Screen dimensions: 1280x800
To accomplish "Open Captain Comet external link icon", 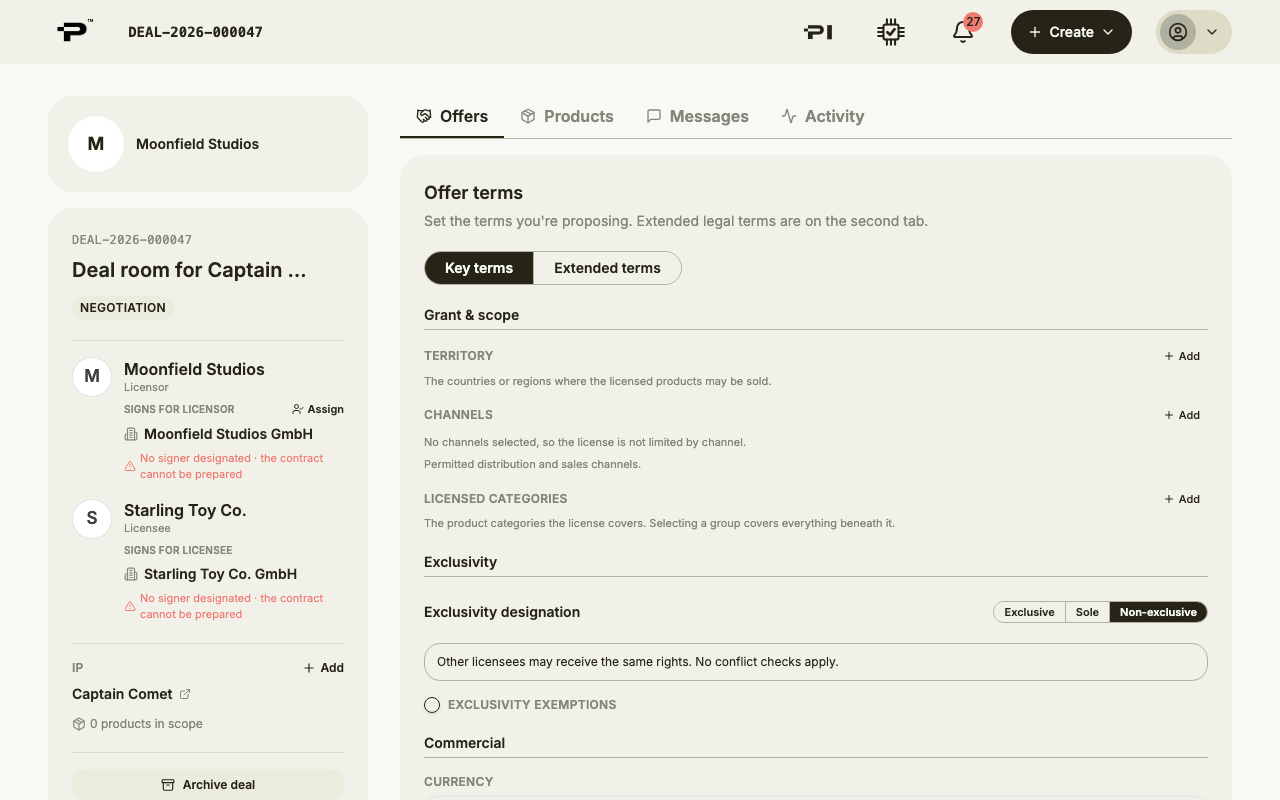I will (185, 694).
